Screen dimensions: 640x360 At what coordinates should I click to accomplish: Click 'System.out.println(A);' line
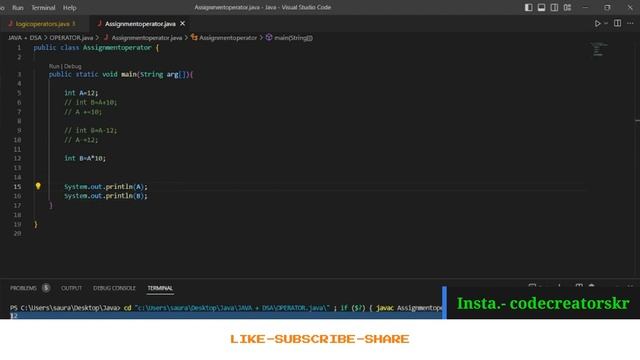[106, 187]
